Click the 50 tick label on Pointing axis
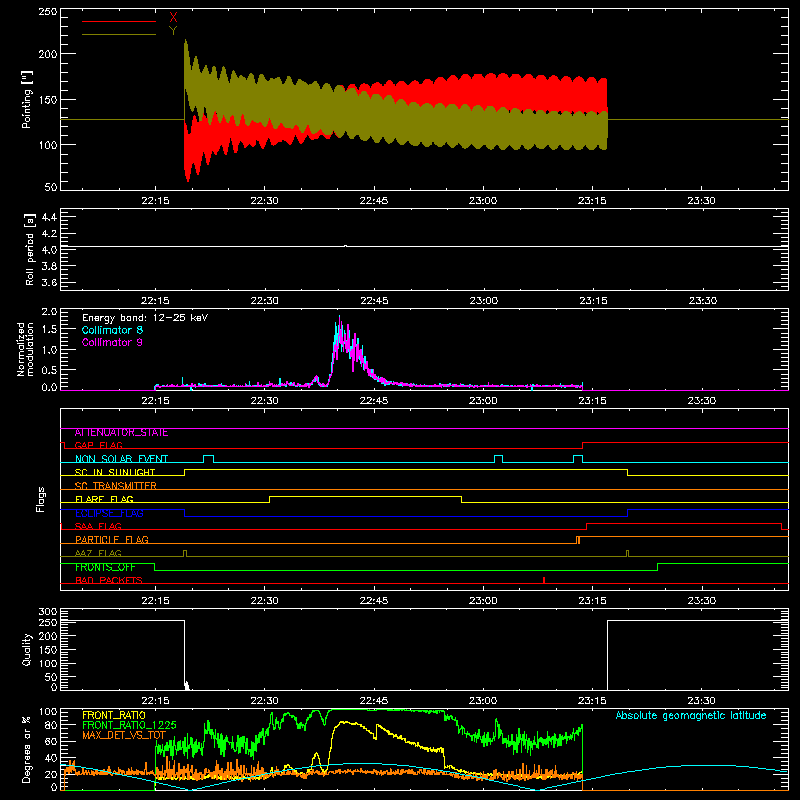The width and height of the screenshot is (800, 800). 51,187
